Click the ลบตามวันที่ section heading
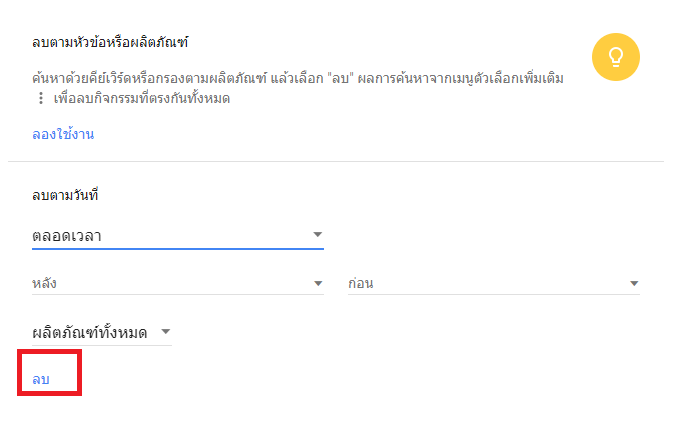This screenshot has width=699, height=429. [70, 194]
